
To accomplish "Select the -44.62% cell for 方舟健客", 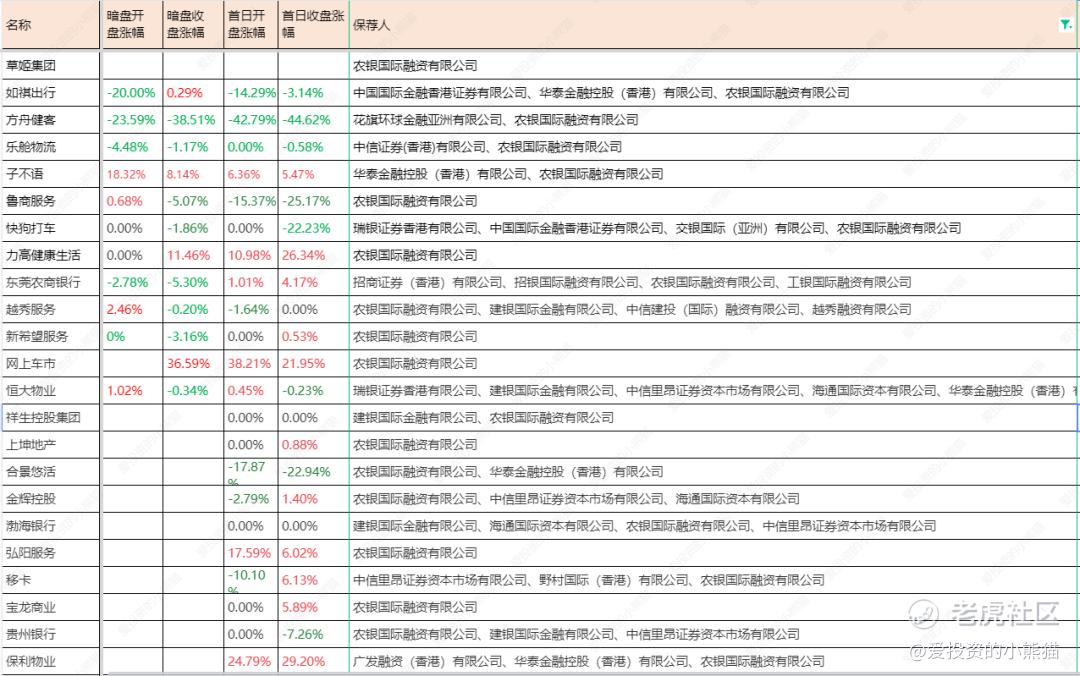I will [313, 120].
